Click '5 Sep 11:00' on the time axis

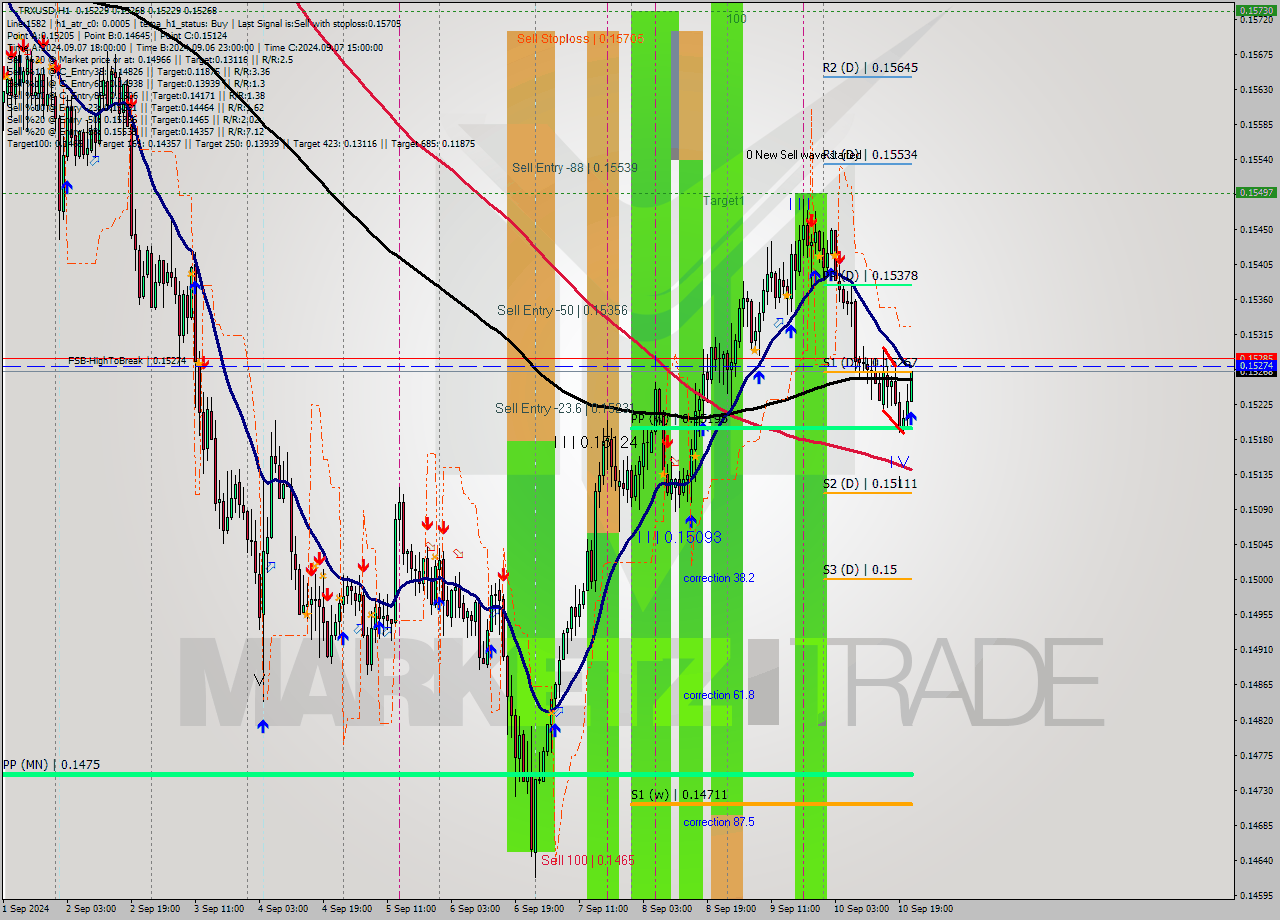click(x=412, y=909)
